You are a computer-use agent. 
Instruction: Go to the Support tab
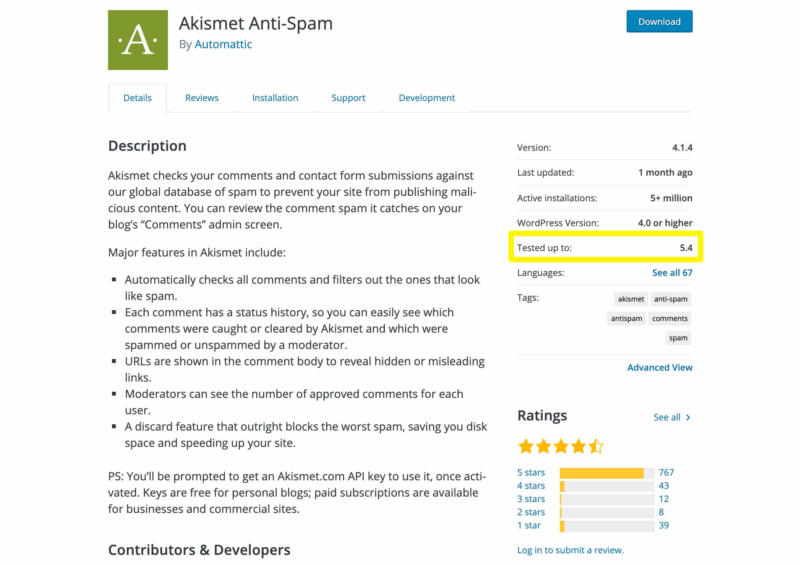348,98
